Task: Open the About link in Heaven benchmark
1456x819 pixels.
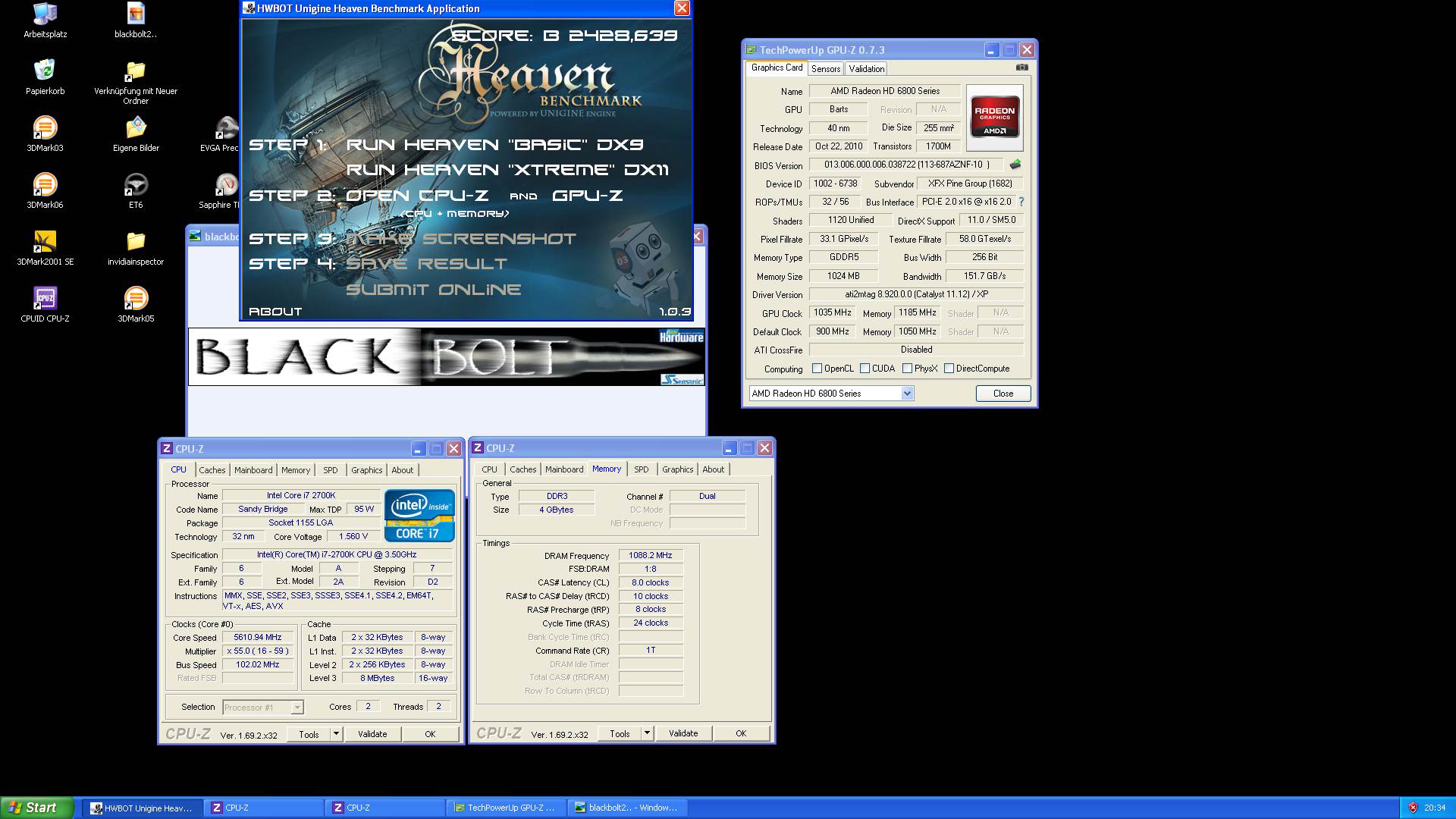Action: pyautogui.click(x=275, y=312)
